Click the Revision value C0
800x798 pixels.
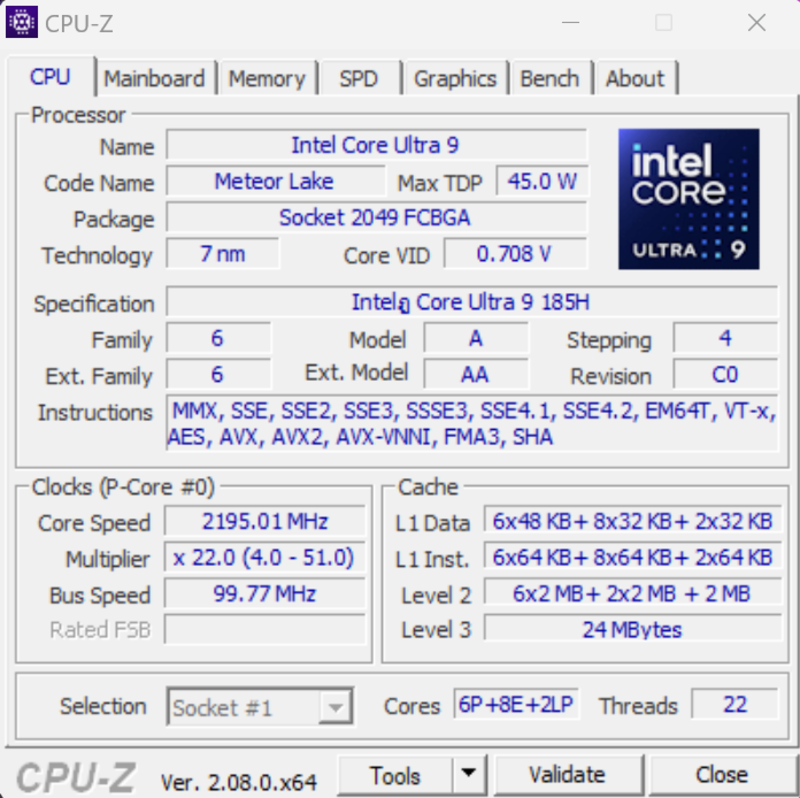pos(726,375)
